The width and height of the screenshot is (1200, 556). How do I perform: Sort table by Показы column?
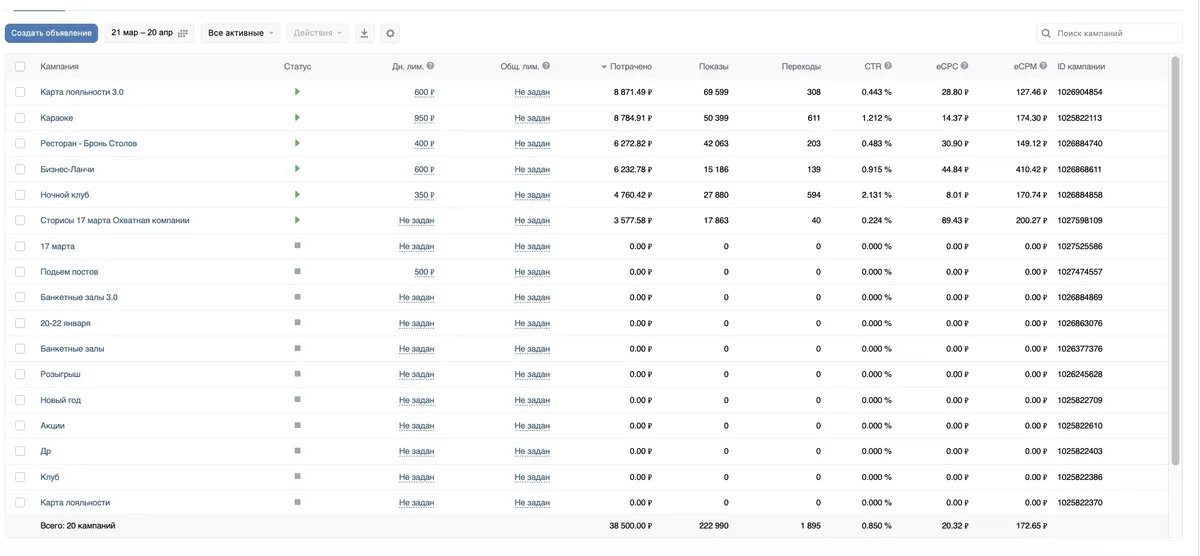pos(714,66)
